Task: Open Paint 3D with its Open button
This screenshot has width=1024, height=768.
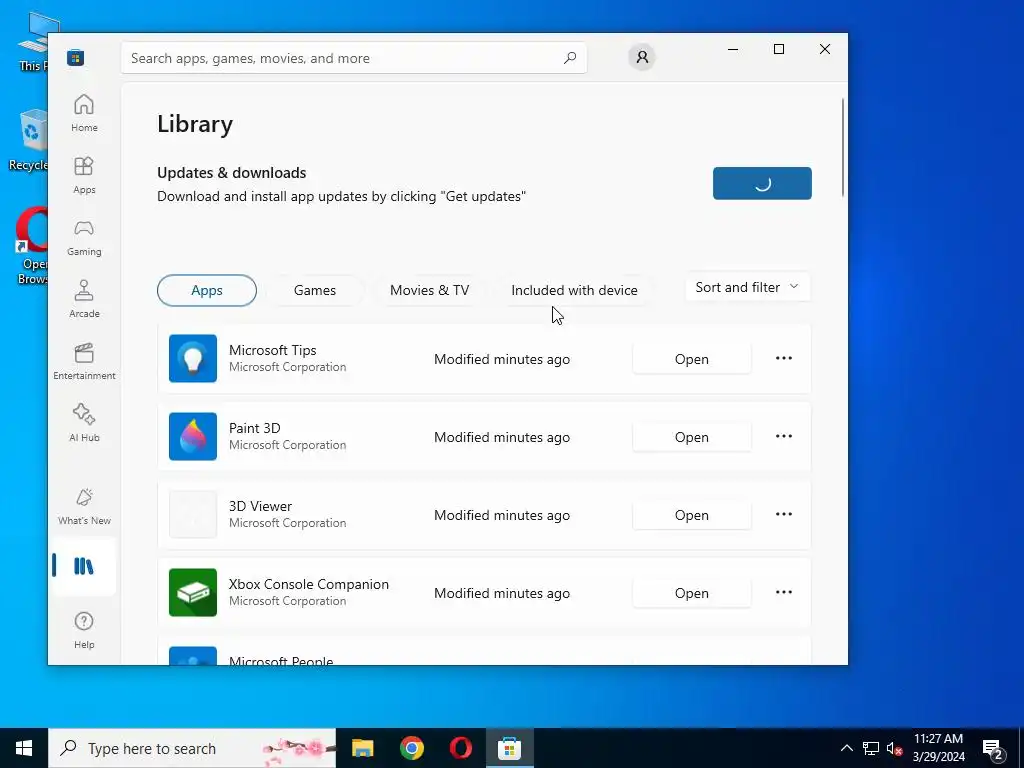Action: 692,437
